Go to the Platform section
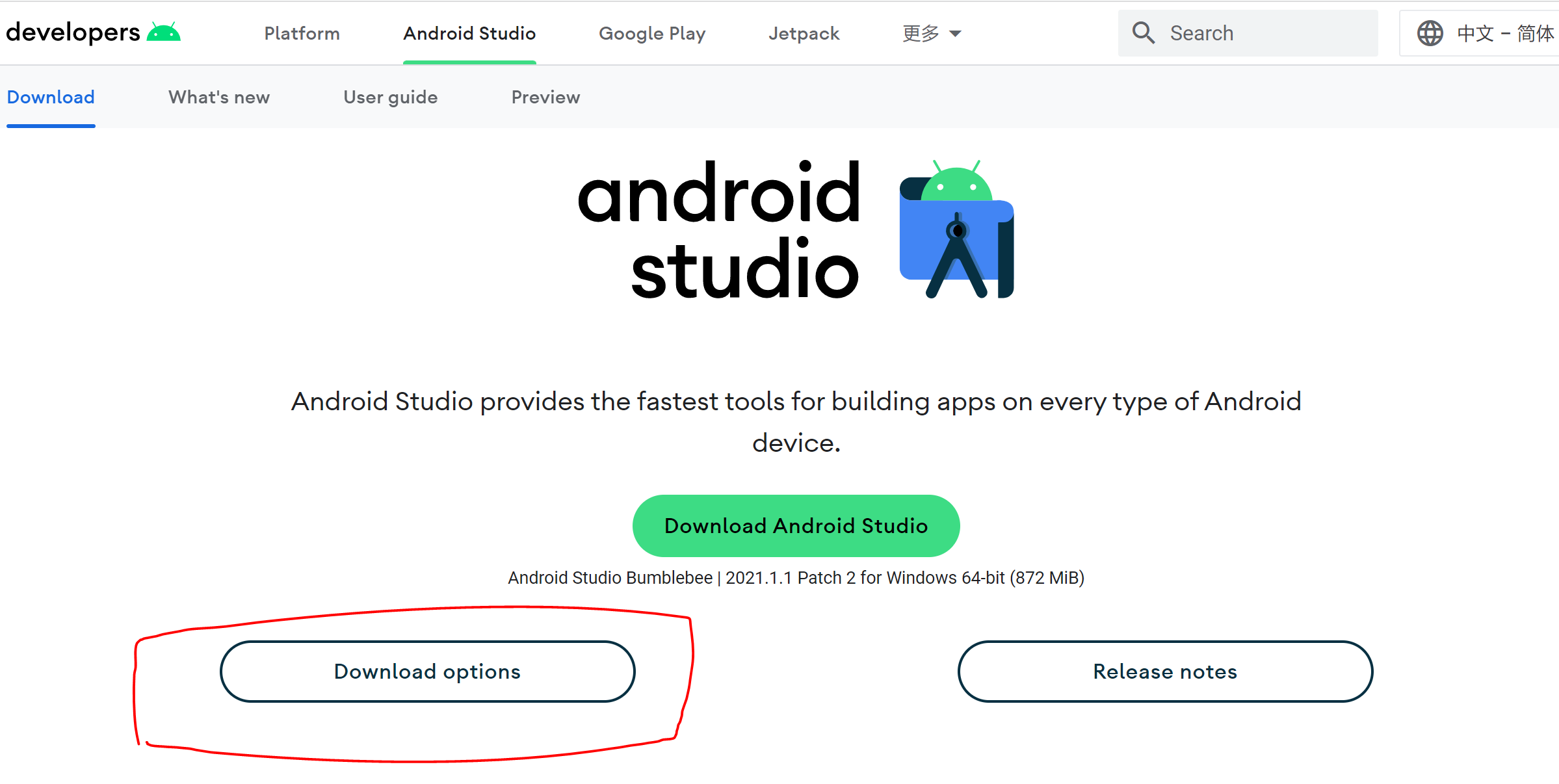 coord(302,33)
